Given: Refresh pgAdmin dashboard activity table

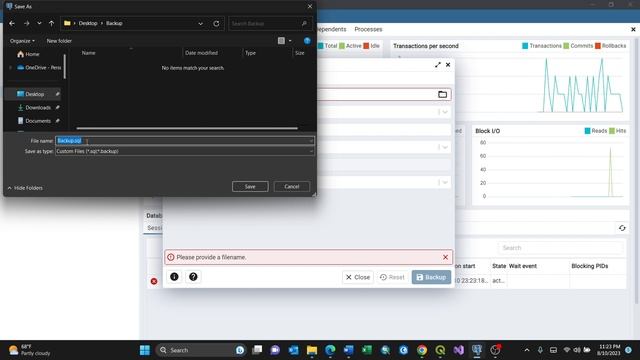Looking at the screenshot, I should pyautogui.click(x=622, y=228).
